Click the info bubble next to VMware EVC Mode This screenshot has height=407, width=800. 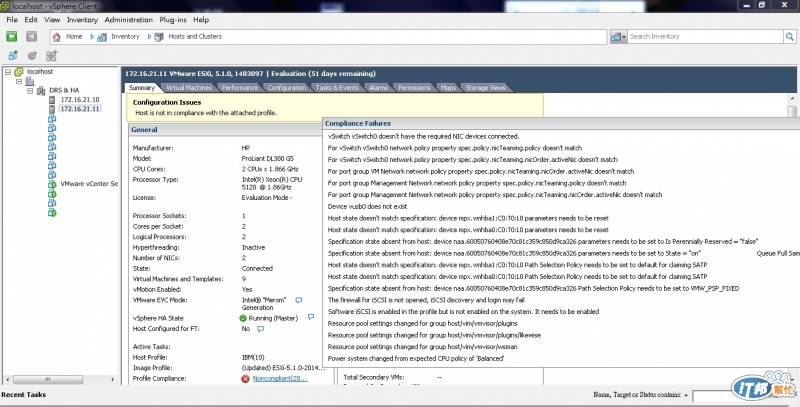tap(299, 300)
